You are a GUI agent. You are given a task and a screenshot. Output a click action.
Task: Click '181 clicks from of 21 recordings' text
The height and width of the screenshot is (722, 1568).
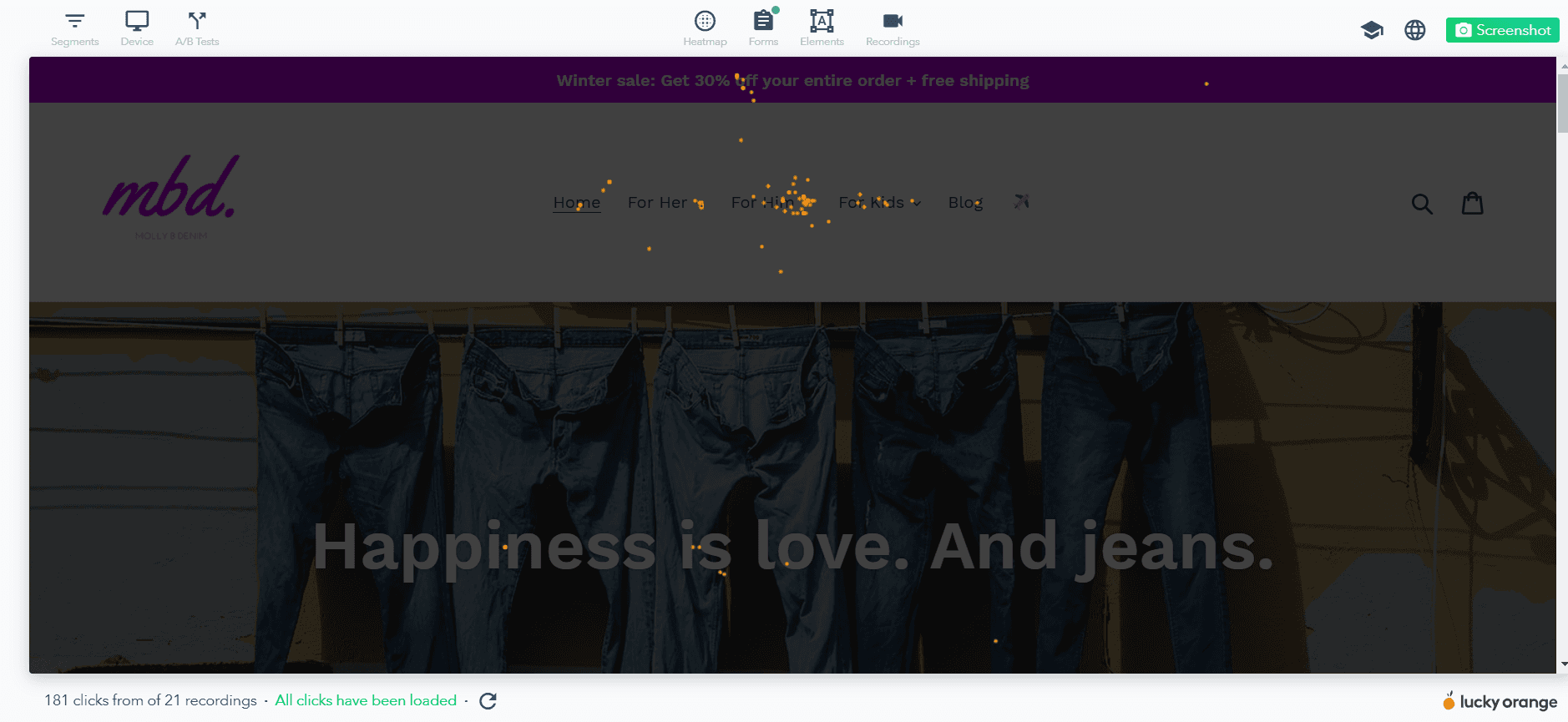150,700
